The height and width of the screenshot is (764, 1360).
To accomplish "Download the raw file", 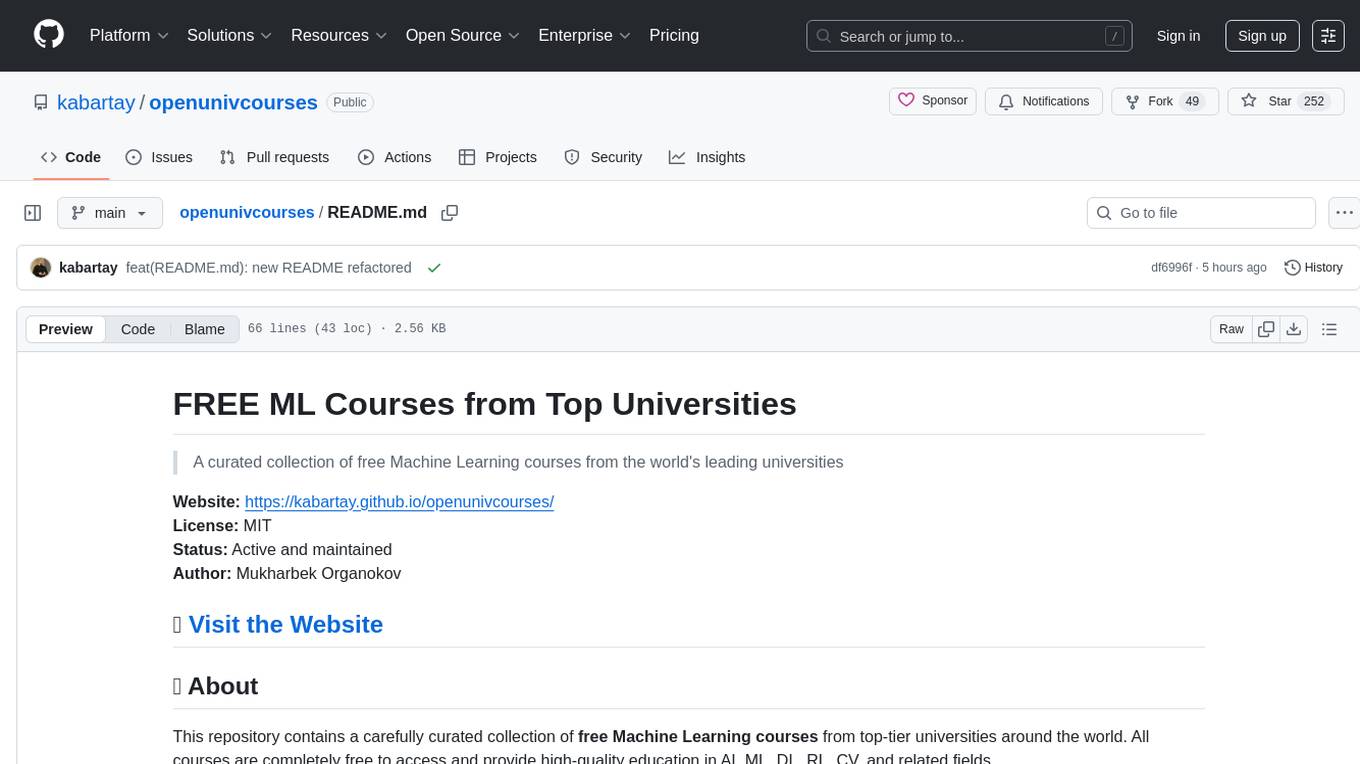I will 1293,329.
